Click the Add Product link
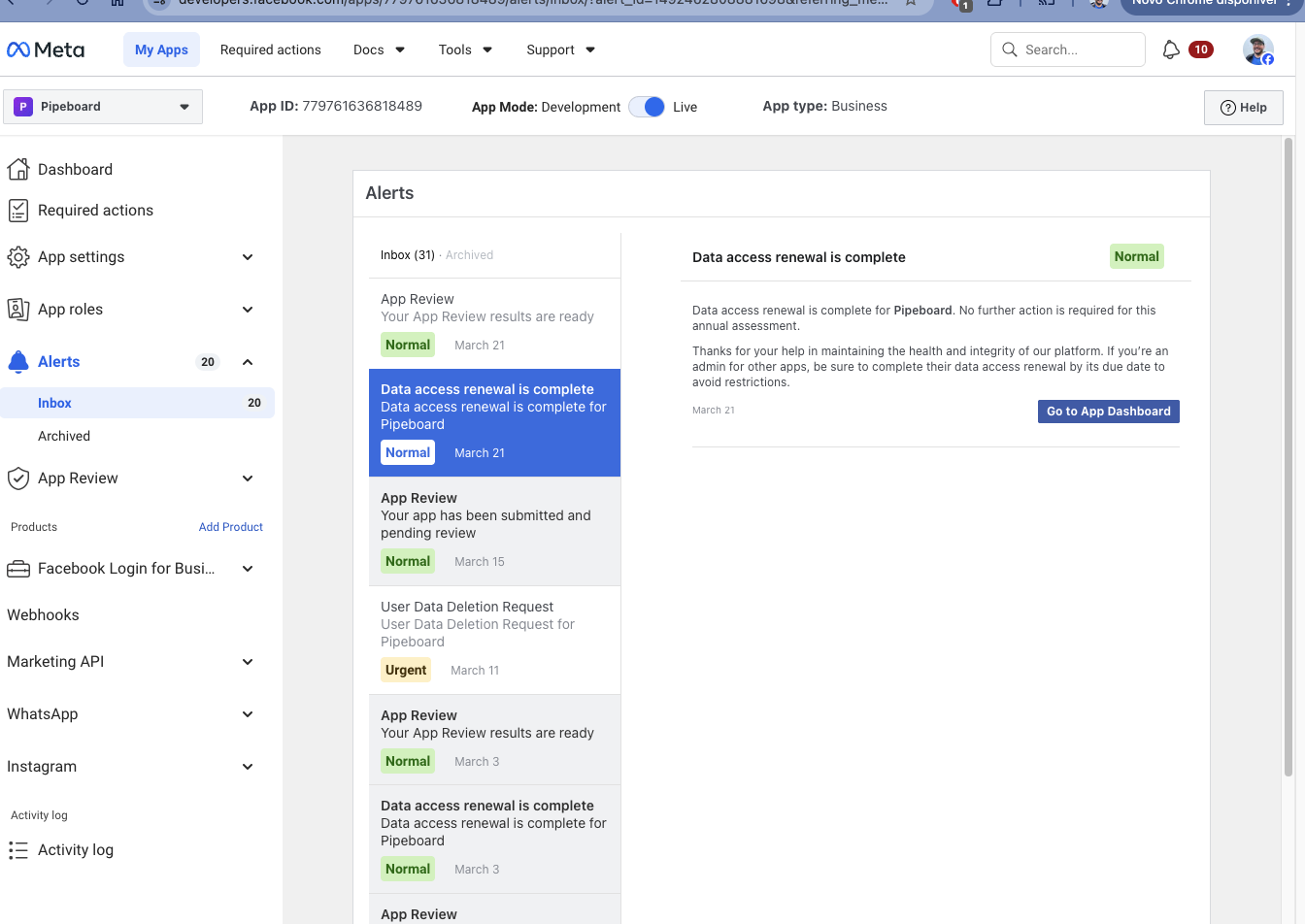 [230, 526]
